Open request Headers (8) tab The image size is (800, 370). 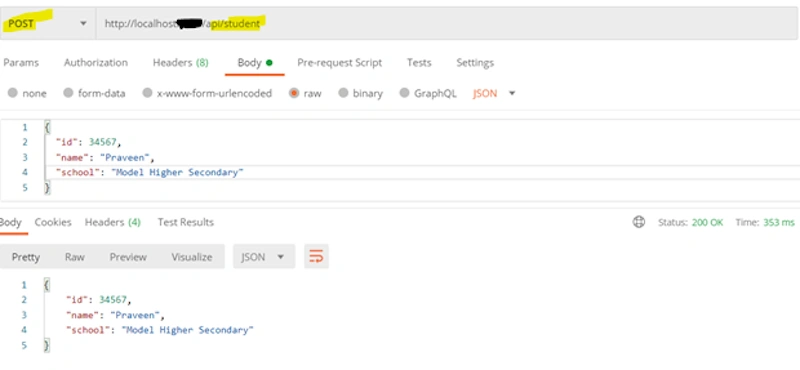click(181, 63)
